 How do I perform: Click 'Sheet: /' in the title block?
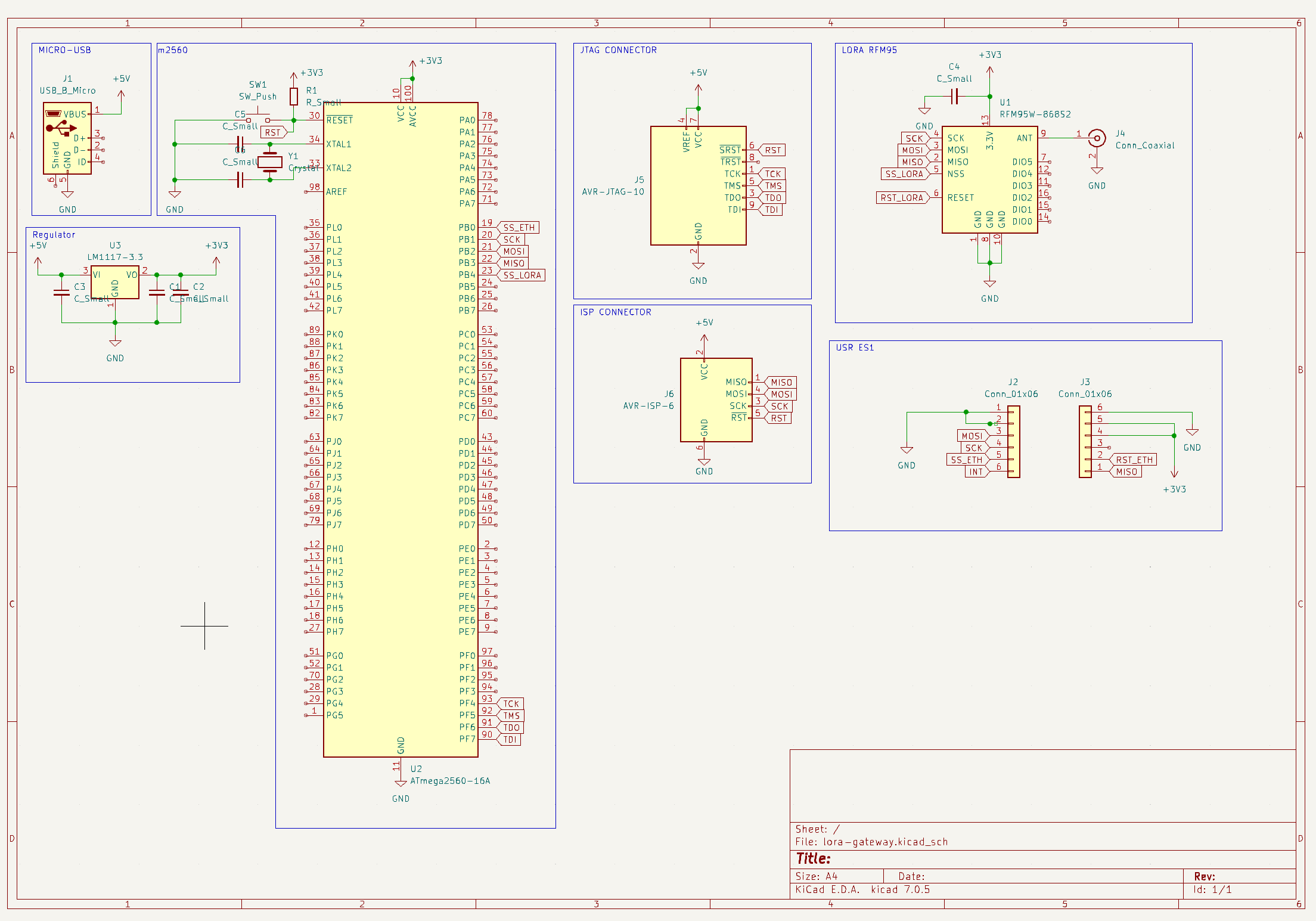click(x=817, y=829)
